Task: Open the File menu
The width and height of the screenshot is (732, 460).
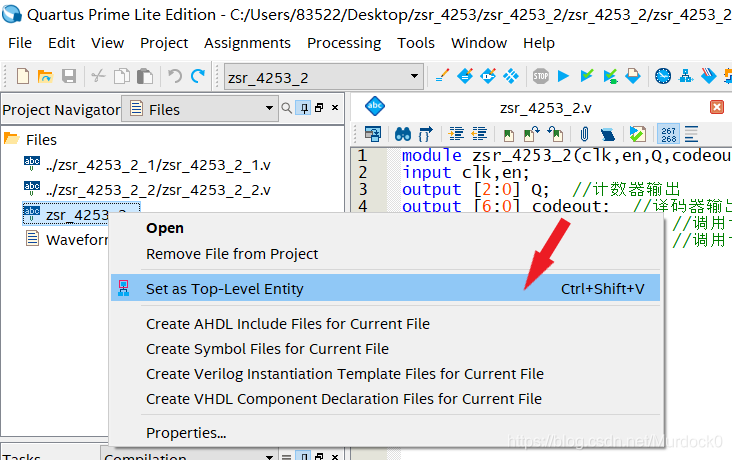Action: click(x=20, y=43)
